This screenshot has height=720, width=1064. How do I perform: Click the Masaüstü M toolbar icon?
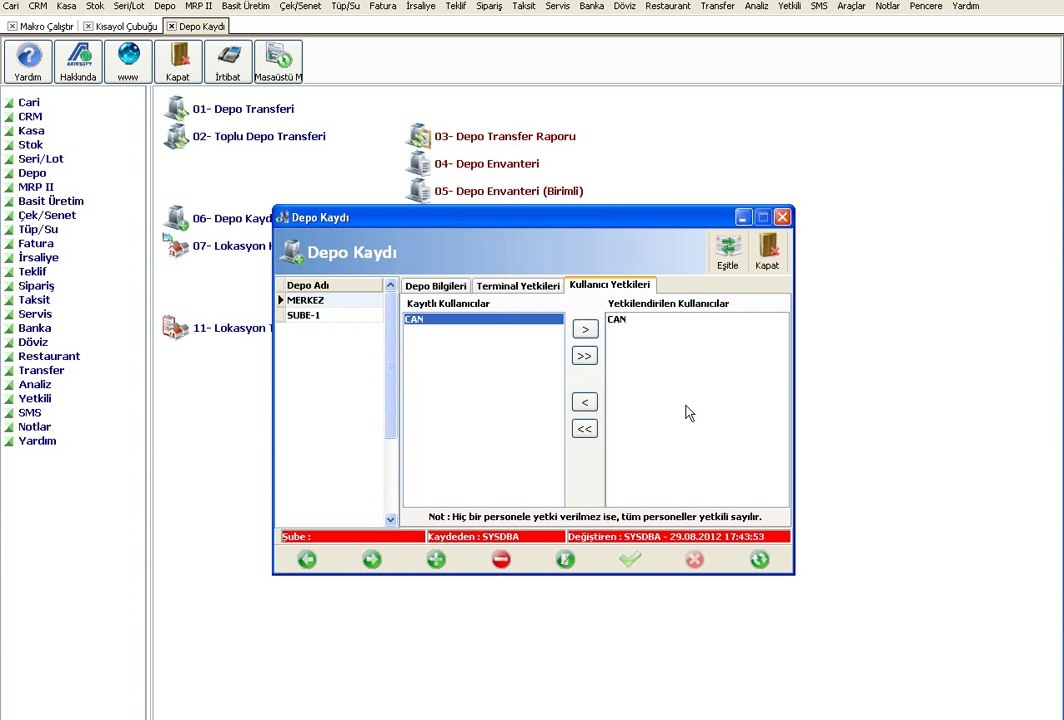tap(278, 61)
